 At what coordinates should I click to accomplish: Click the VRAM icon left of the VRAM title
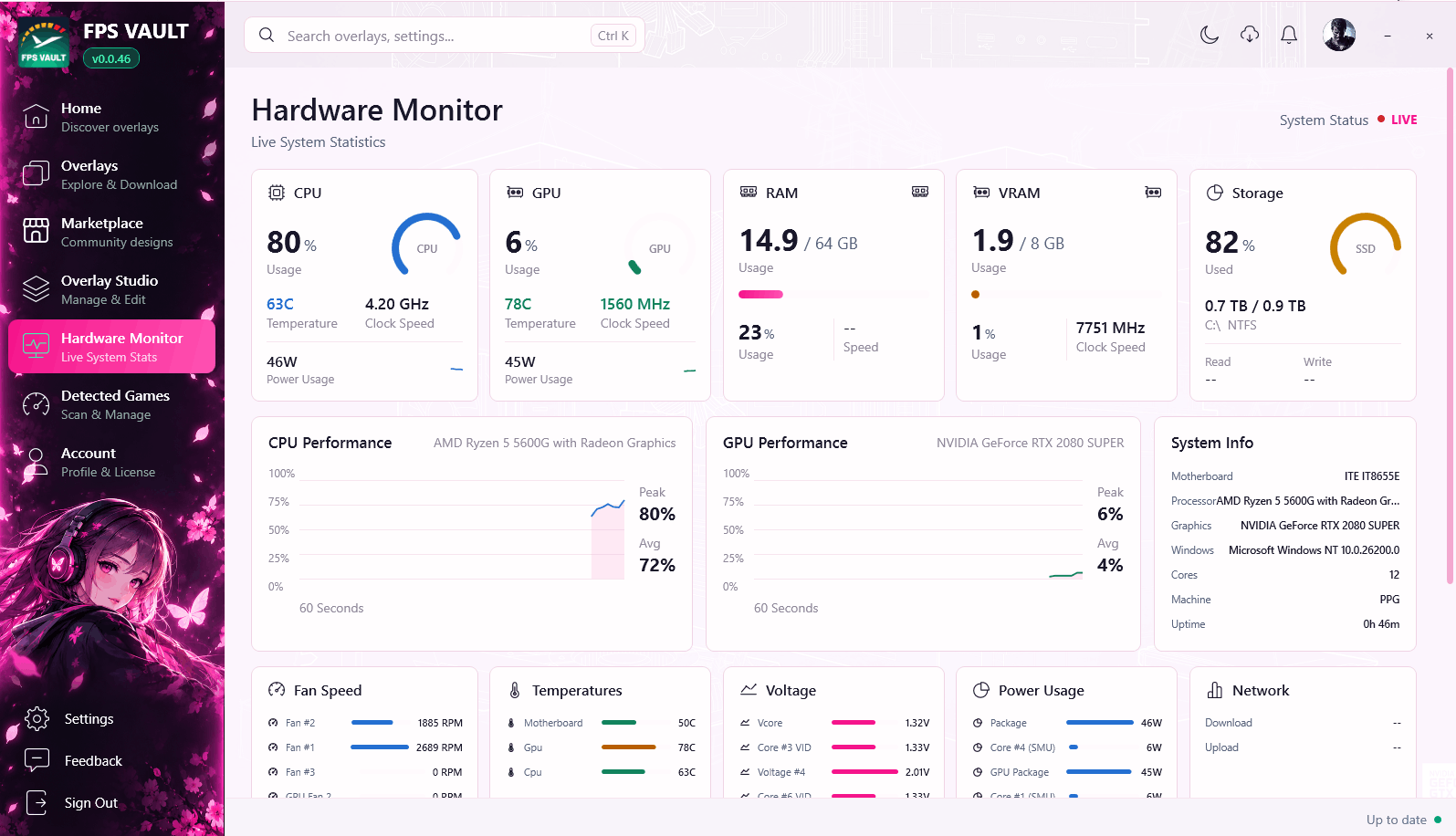[981, 193]
